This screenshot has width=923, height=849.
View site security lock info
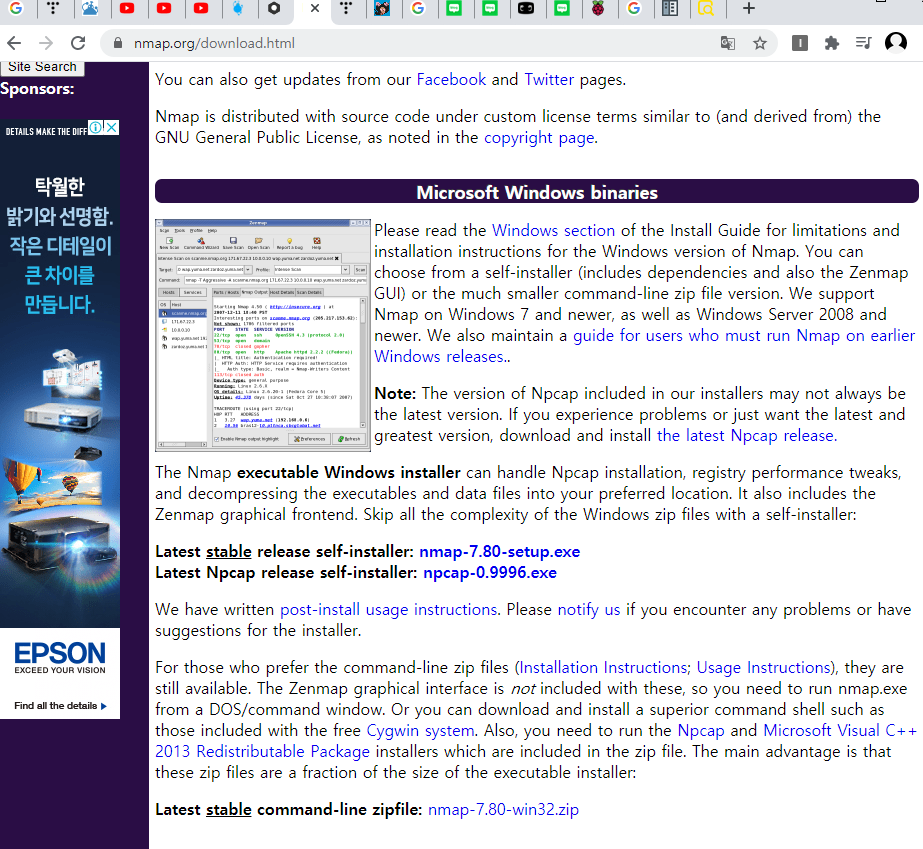coord(118,43)
